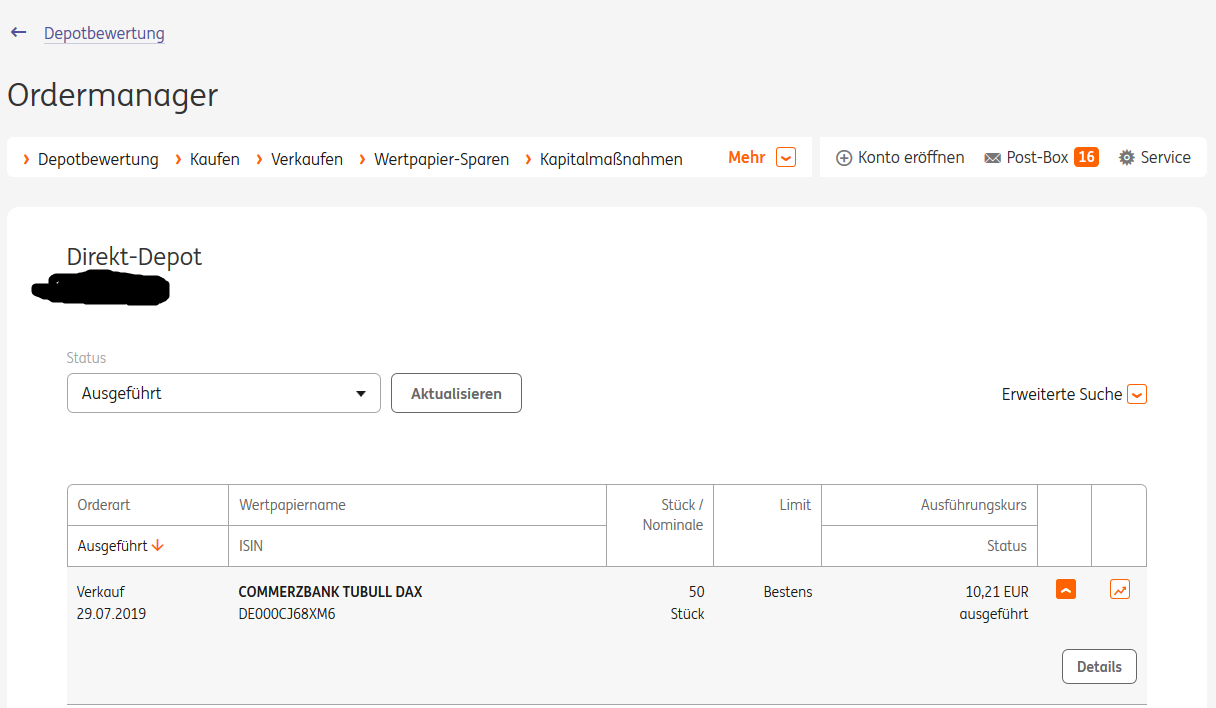Viewport: 1216px width, 708px height.
Task: Open the Status dropdown showing Ausgeführt
Action: click(x=223, y=393)
